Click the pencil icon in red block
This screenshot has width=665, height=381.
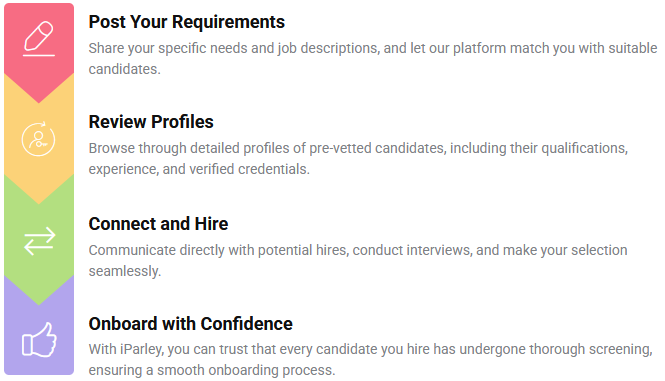(x=39, y=38)
